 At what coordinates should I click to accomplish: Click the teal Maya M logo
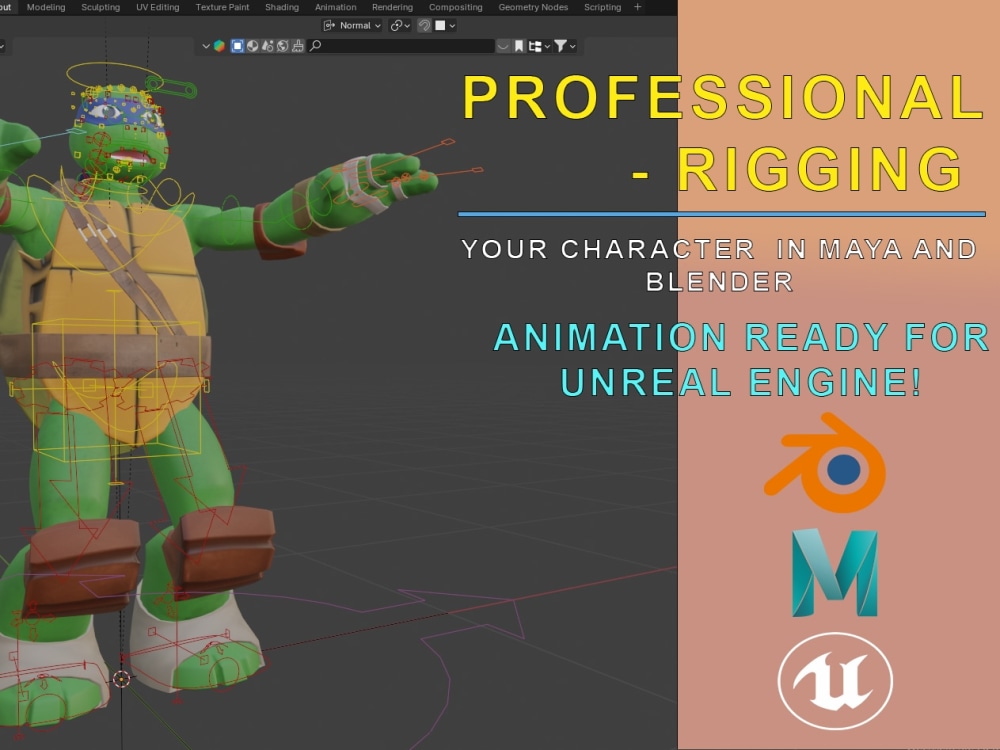835,573
